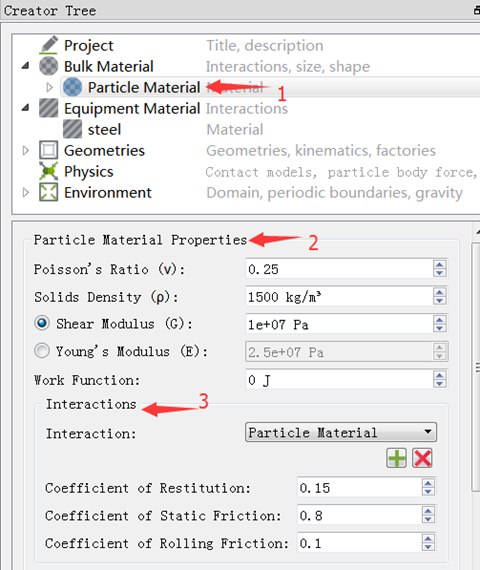Decrease Static Friction with down arrow
480x570 pixels.
point(428,520)
